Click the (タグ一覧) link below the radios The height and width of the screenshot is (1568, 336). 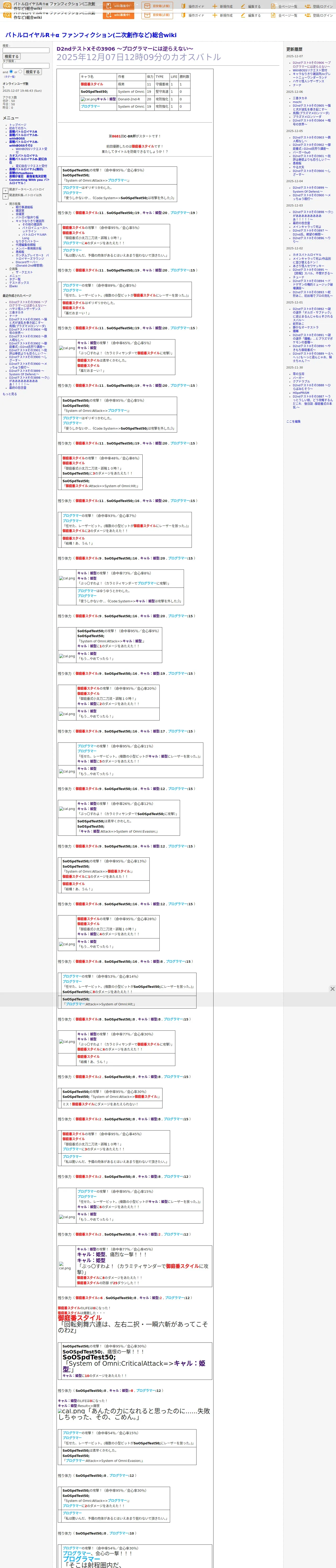coord(10,77)
